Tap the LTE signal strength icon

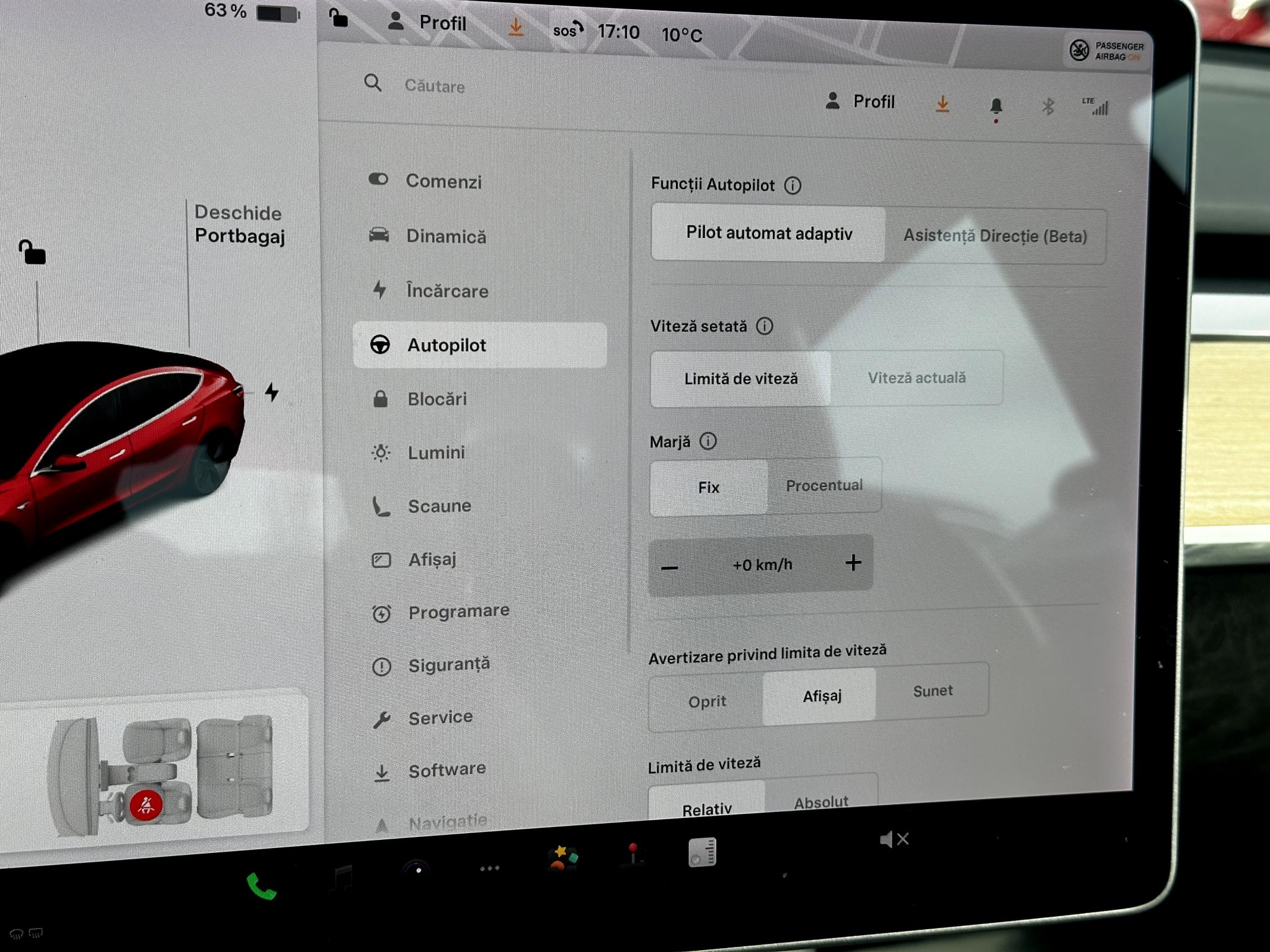(x=1096, y=106)
